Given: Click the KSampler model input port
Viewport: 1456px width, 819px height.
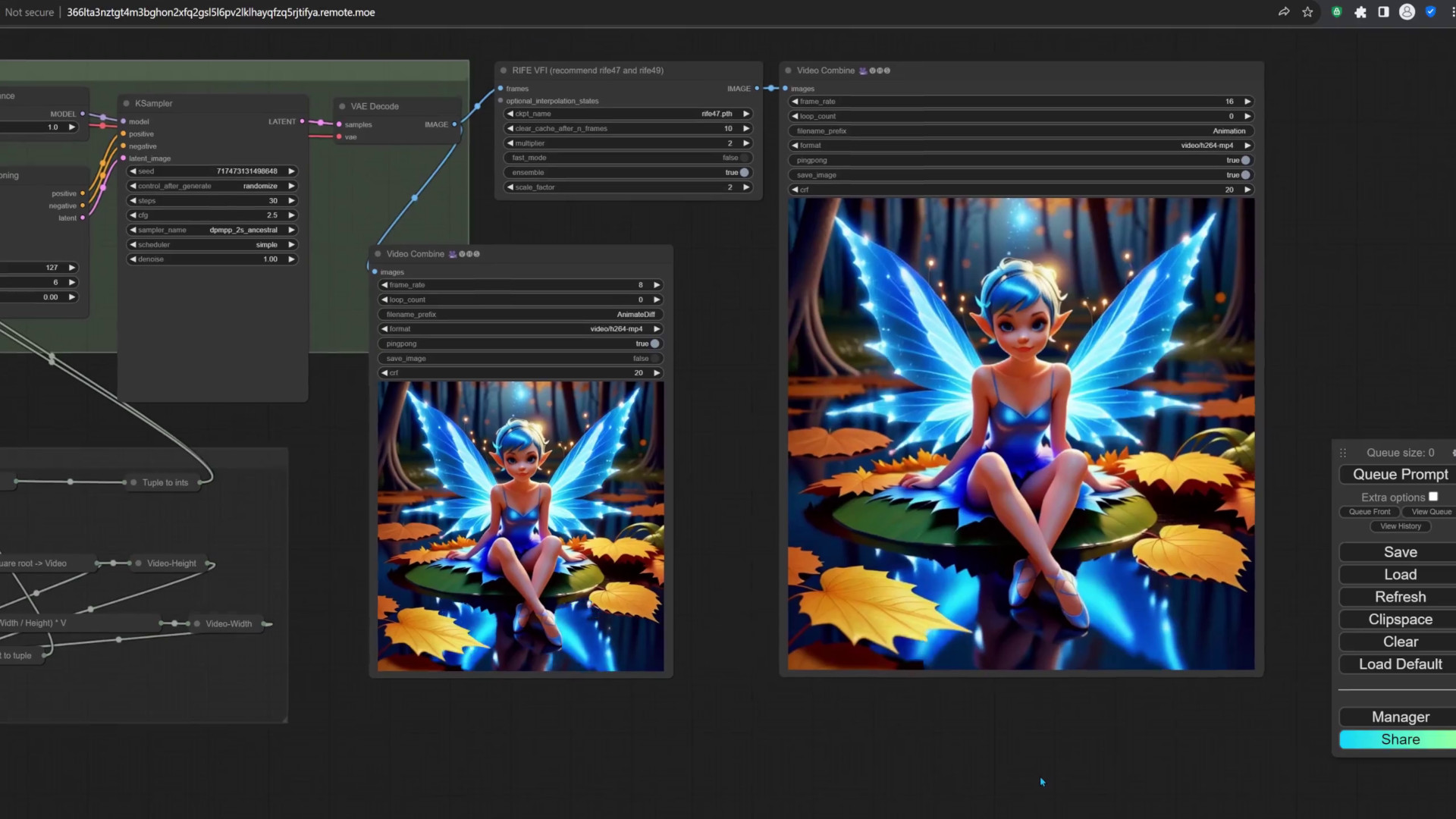Looking at the screenshot, I should 123,121.
